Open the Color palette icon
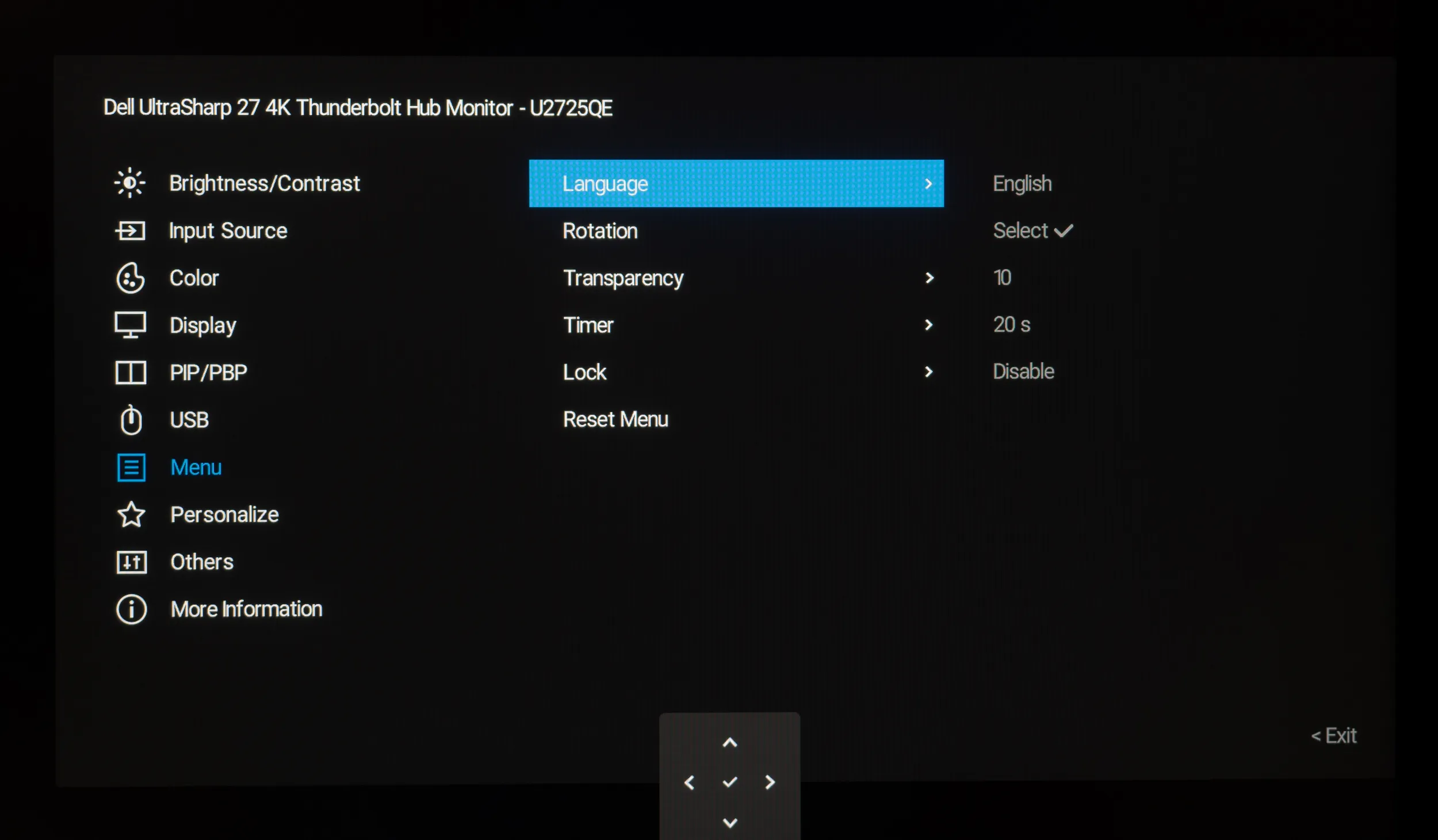1438x840 pixels. (x=131, y=278)
